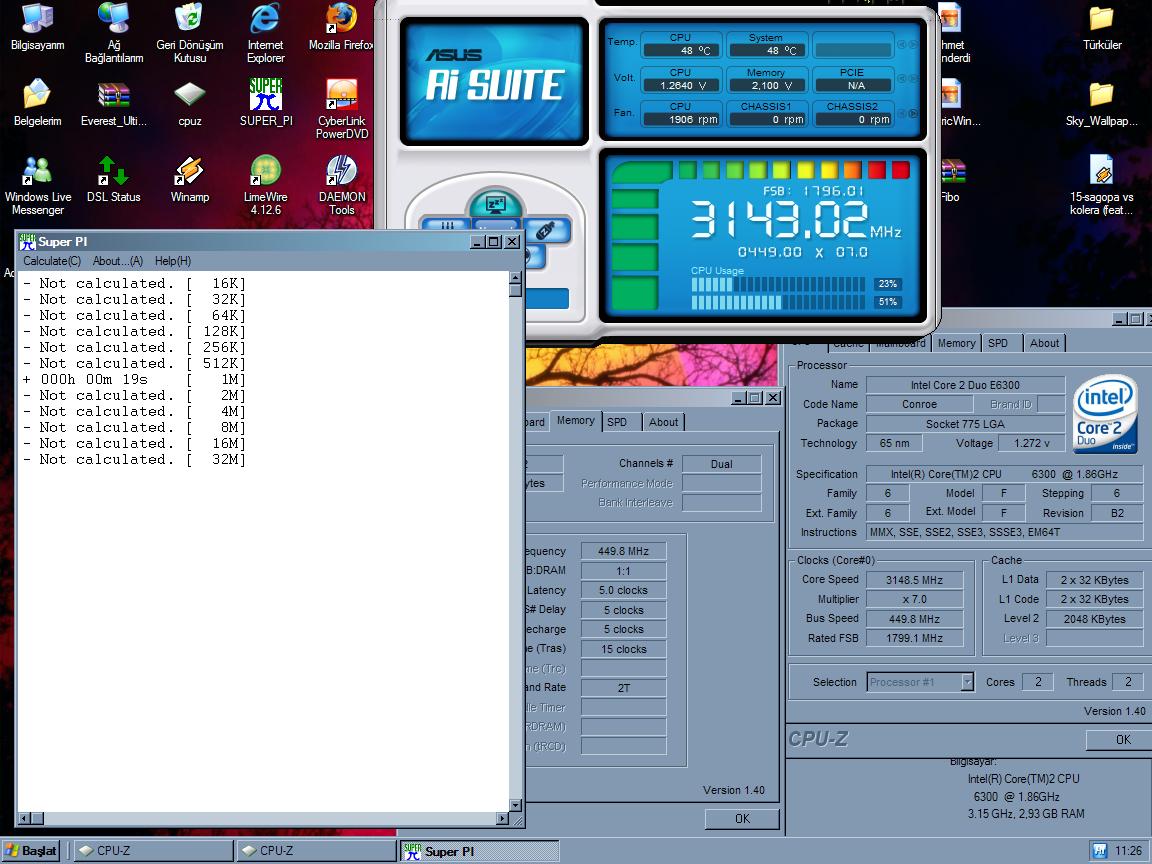Launch Internet Explorer from desktop

(265, 33)
